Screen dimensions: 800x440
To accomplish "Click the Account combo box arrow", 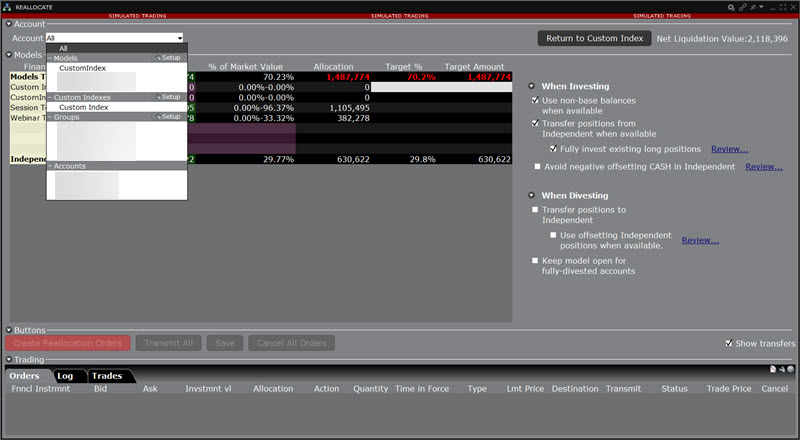I will (x=180, y=38).
